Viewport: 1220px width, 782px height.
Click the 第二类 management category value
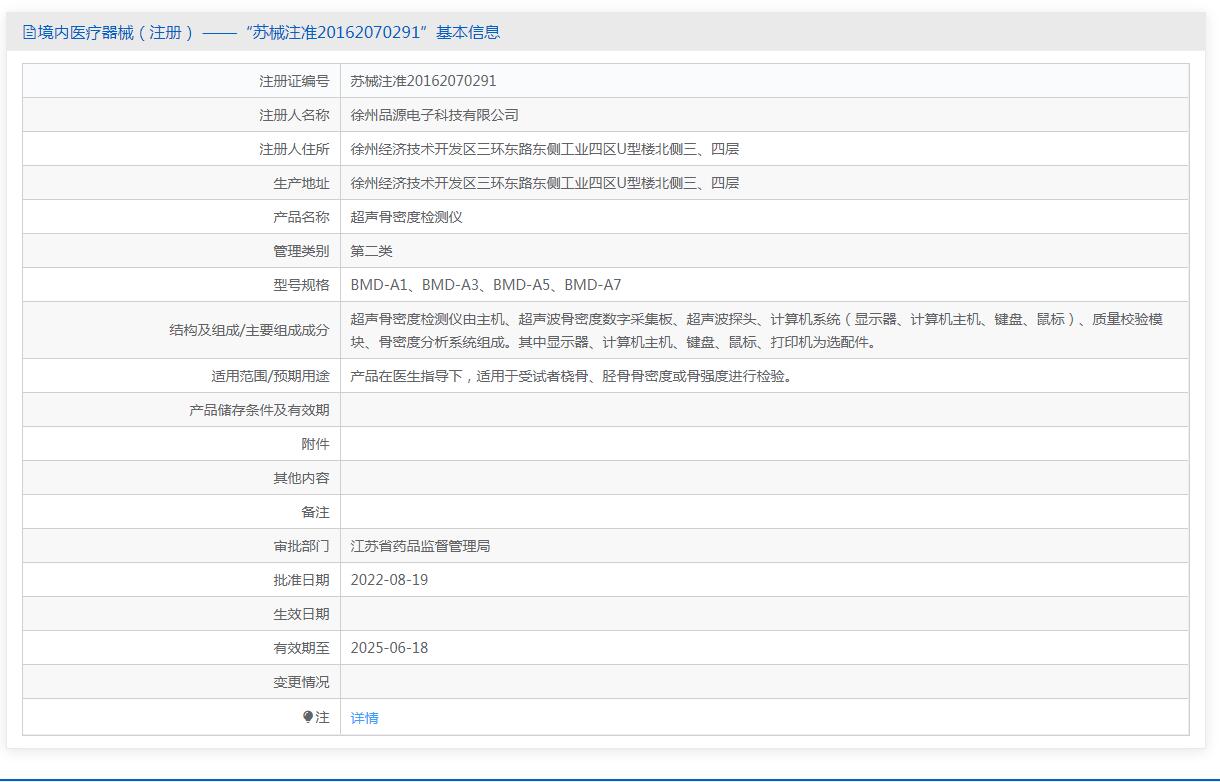(x=371, y=251)
